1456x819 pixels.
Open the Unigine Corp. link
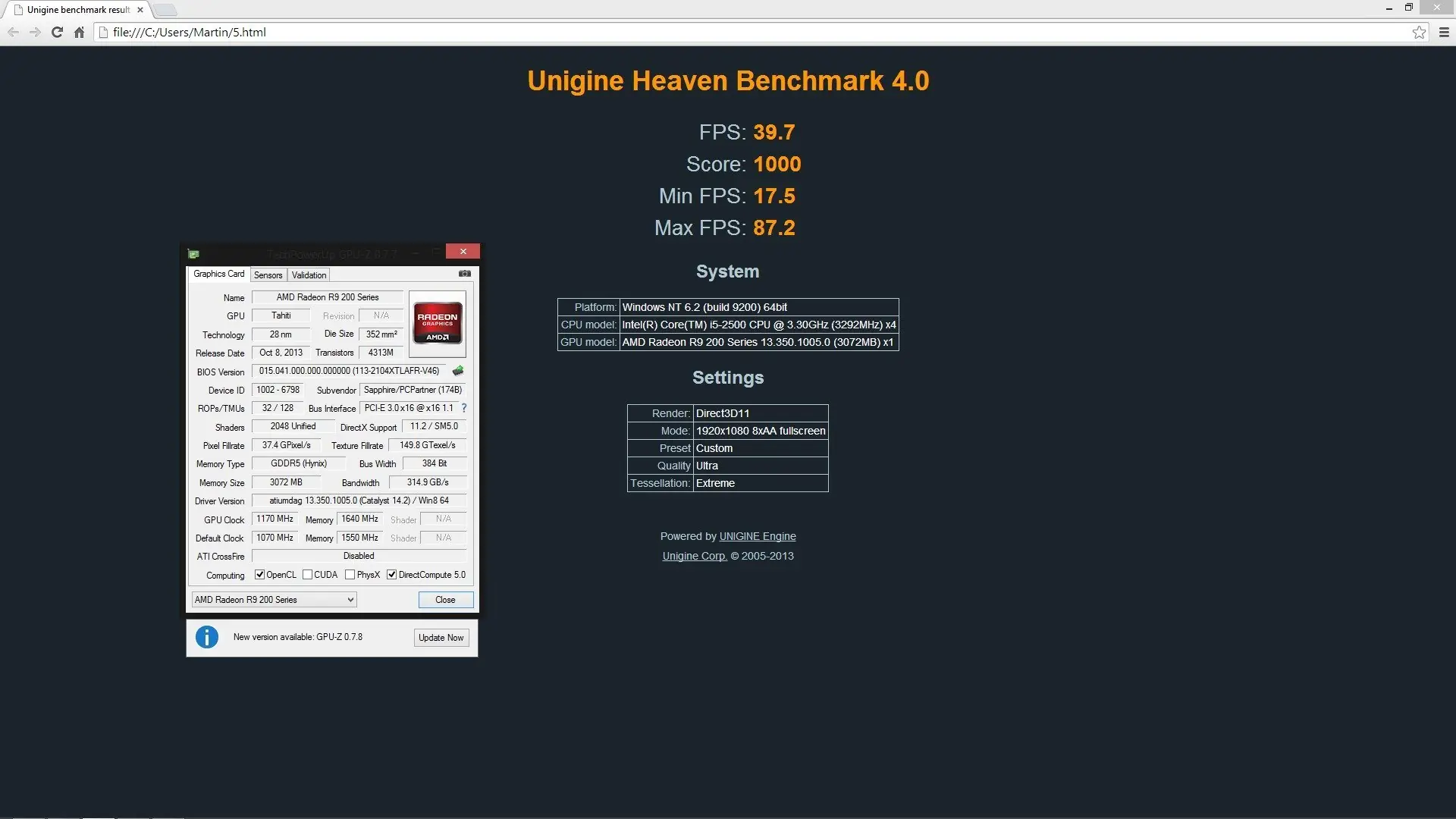[695, 556]
